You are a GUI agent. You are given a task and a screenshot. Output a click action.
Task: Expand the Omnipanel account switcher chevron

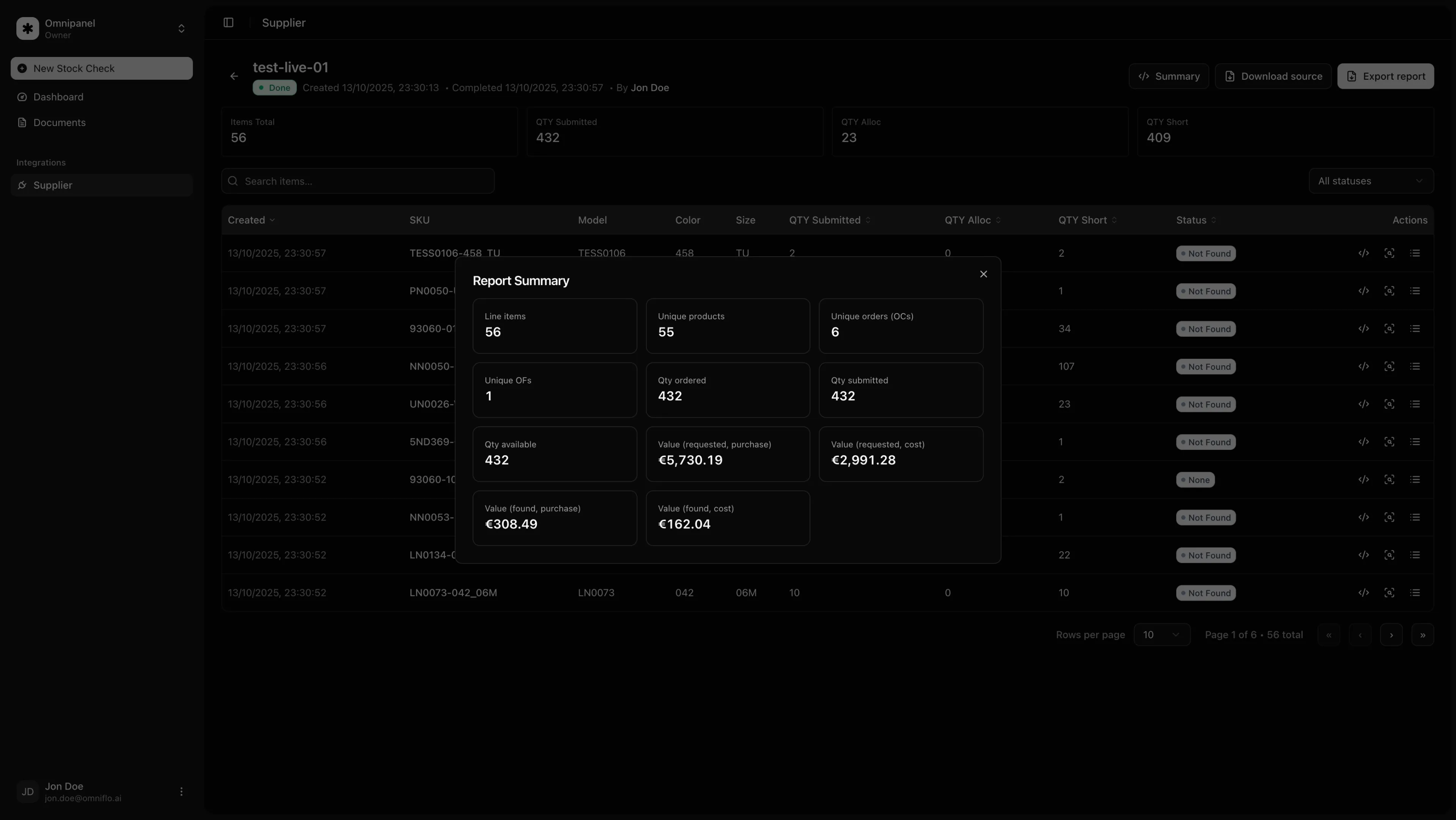coord(181,28)
